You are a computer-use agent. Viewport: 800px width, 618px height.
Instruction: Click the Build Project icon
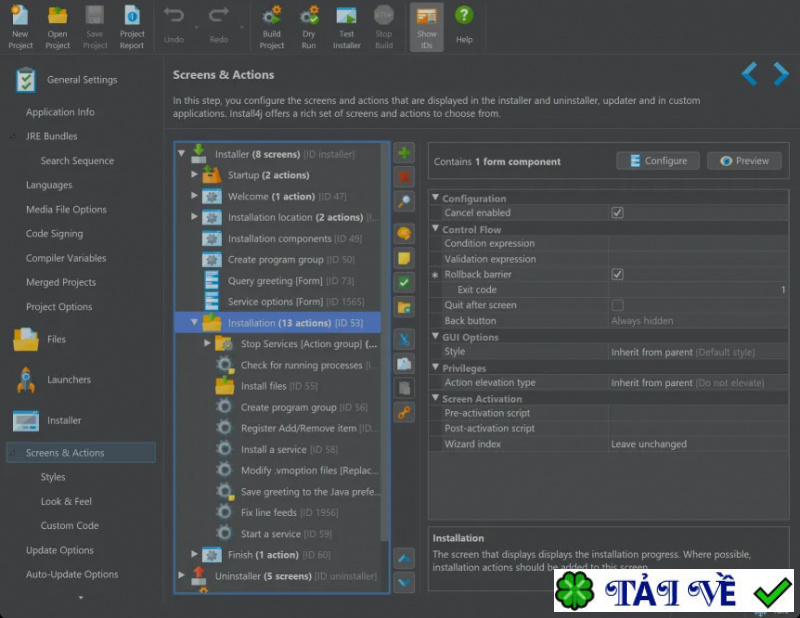coord(271,26)
